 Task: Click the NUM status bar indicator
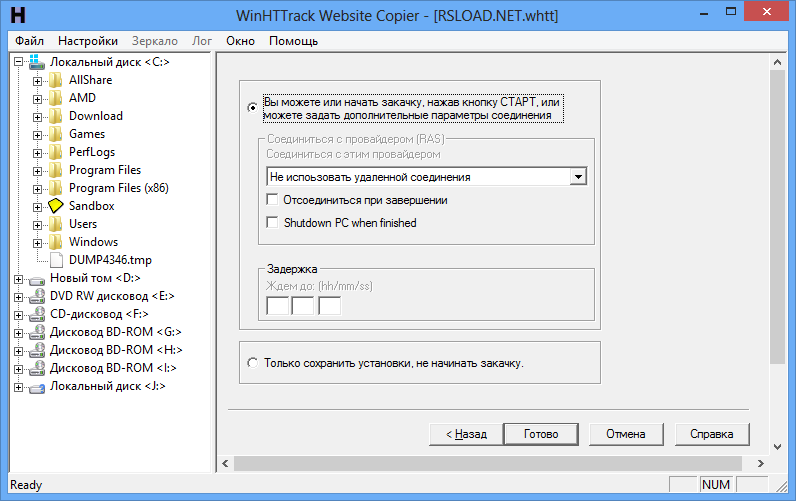716,485
